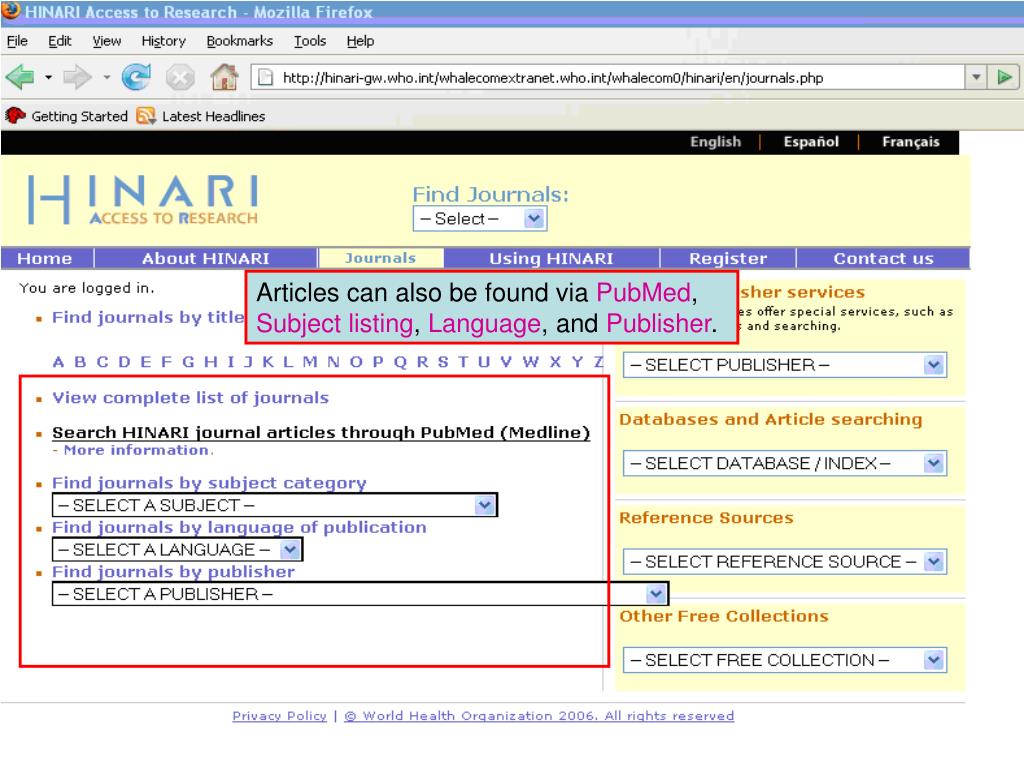Click the green Back arrow button
Viewport: 1024px width, 768px height.
20,78
